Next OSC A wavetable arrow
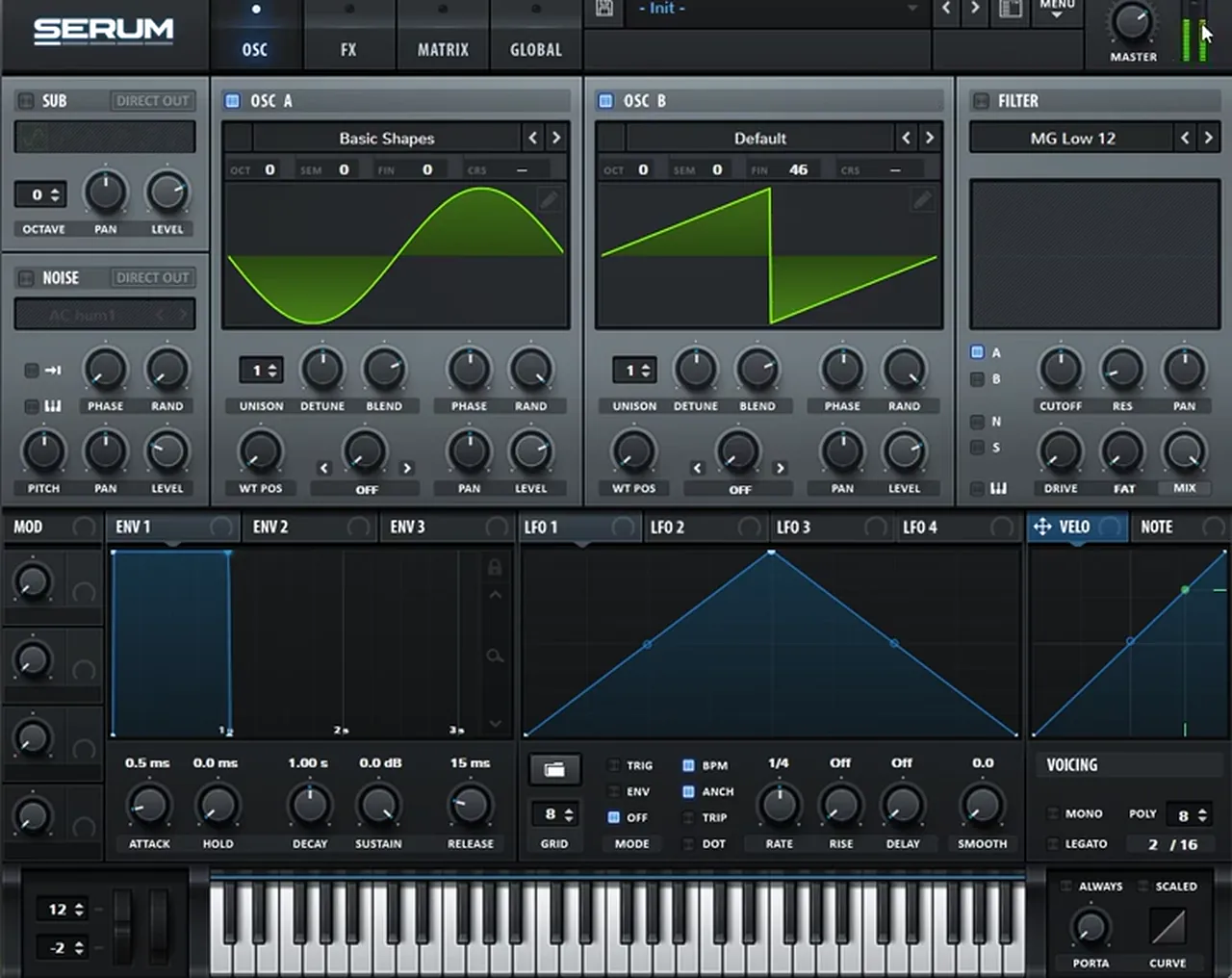Image resolution: width=1232 pixels, height=978 pixels. point(556,138)
